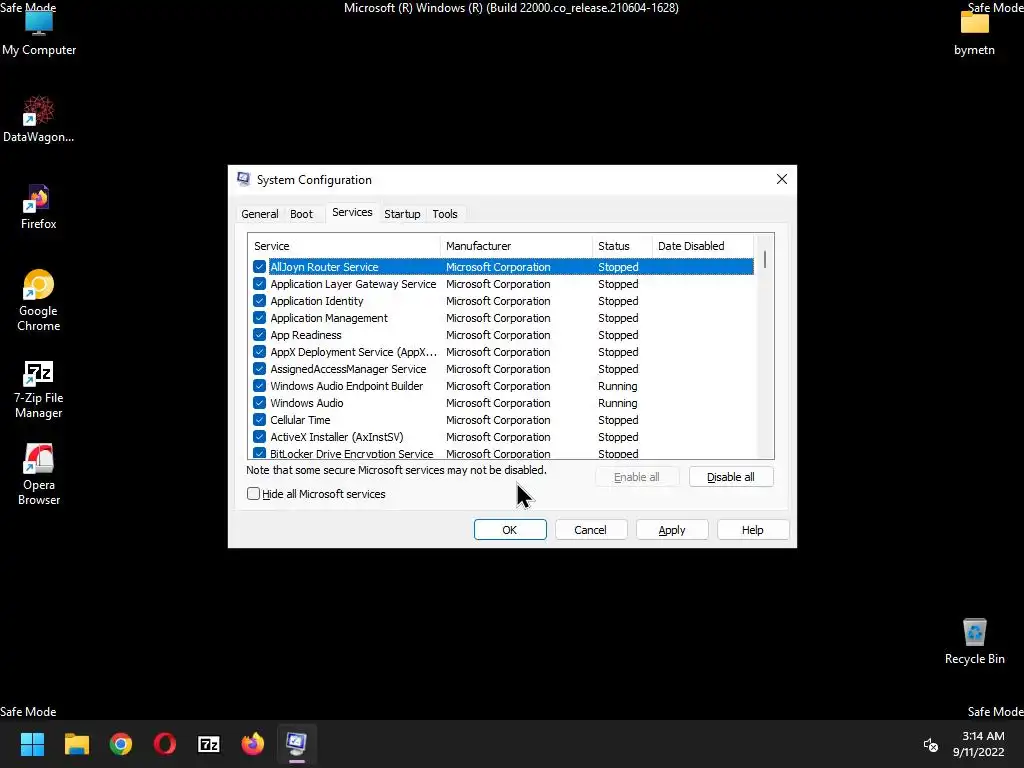
Task: Click Disable all services button
Action: (x=731, y=477)
